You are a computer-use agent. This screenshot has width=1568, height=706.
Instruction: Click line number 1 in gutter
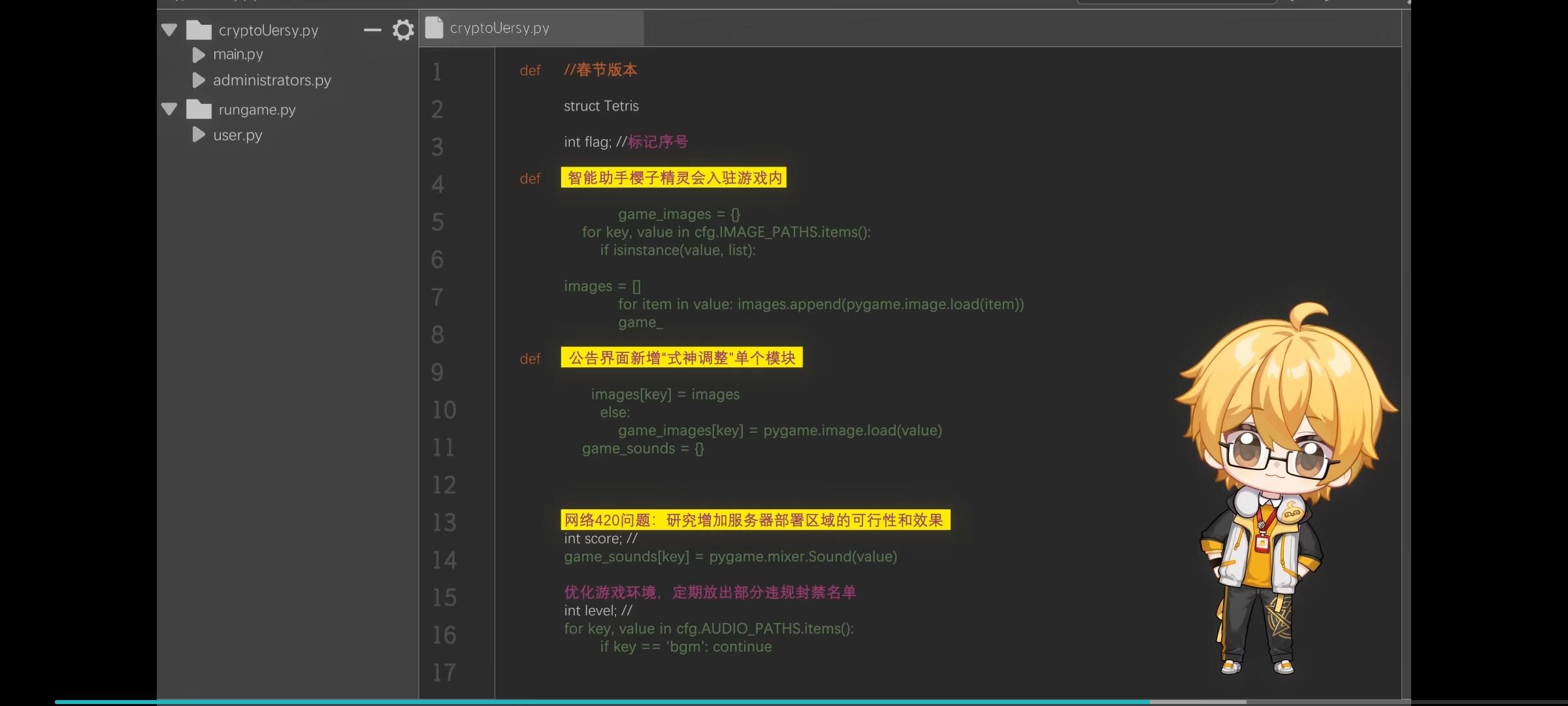point(437,71)
